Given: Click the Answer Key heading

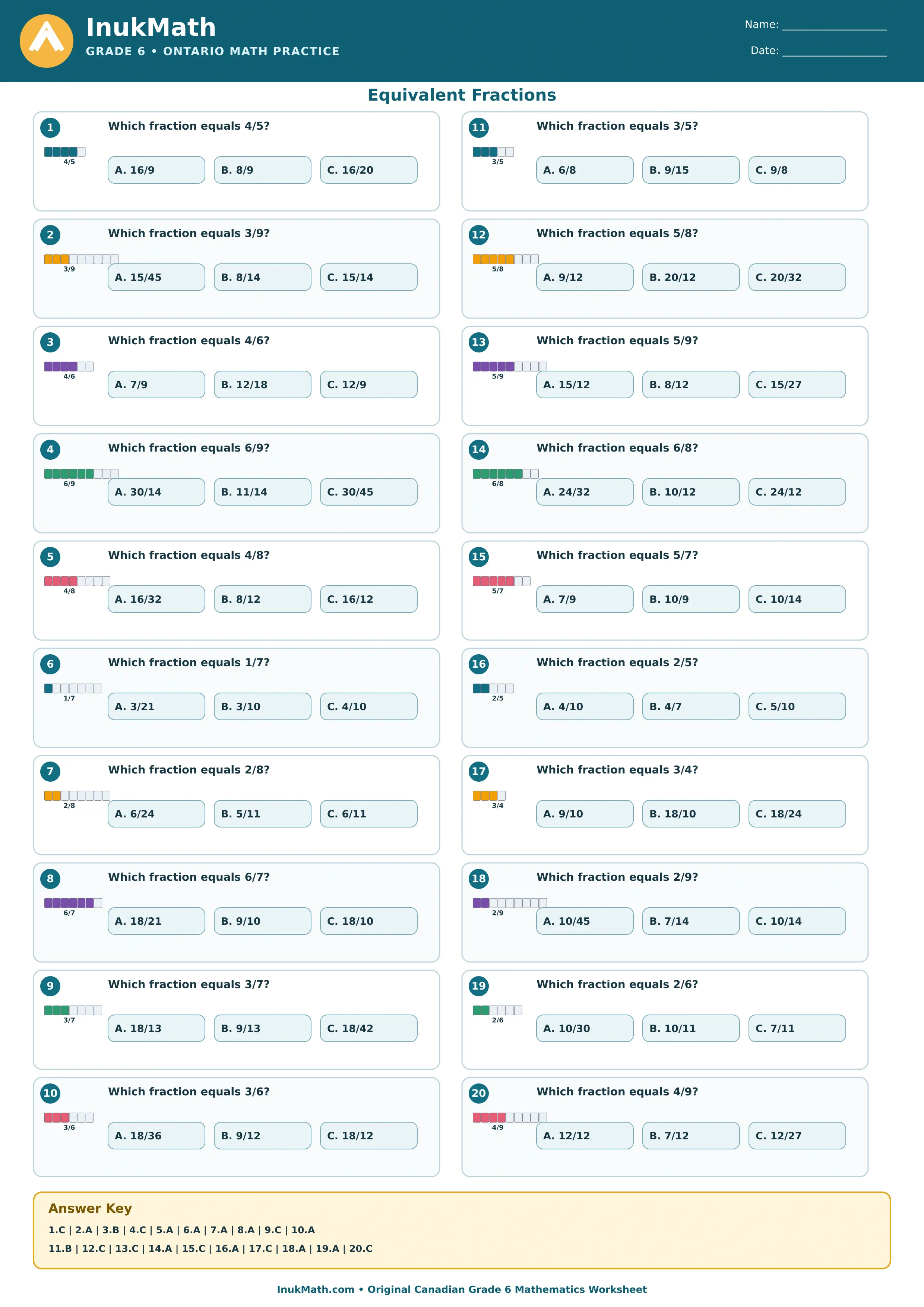Looking at the screenshot, I should pyautogui.click(x=90, y=1208).
